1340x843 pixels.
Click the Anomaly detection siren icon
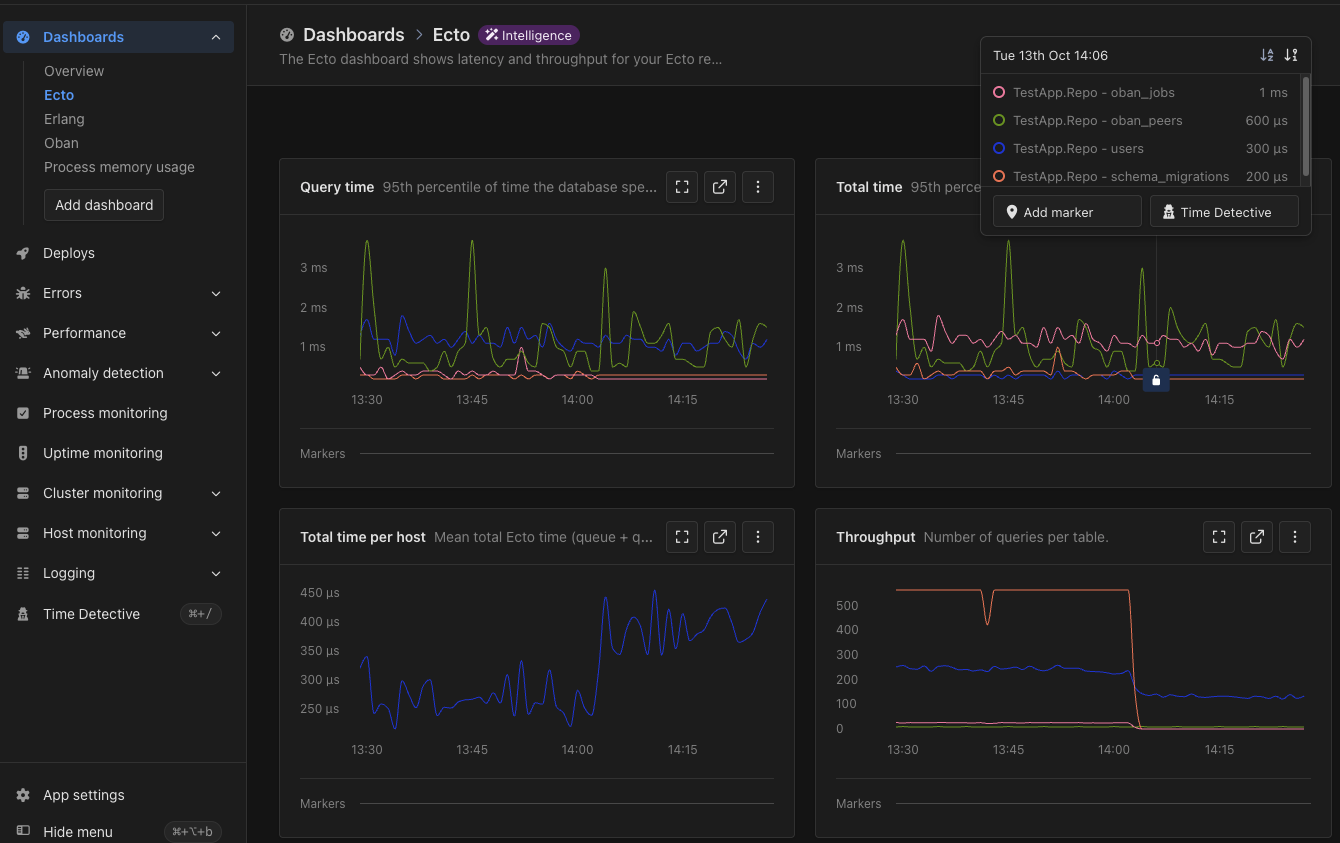(23, 373)
